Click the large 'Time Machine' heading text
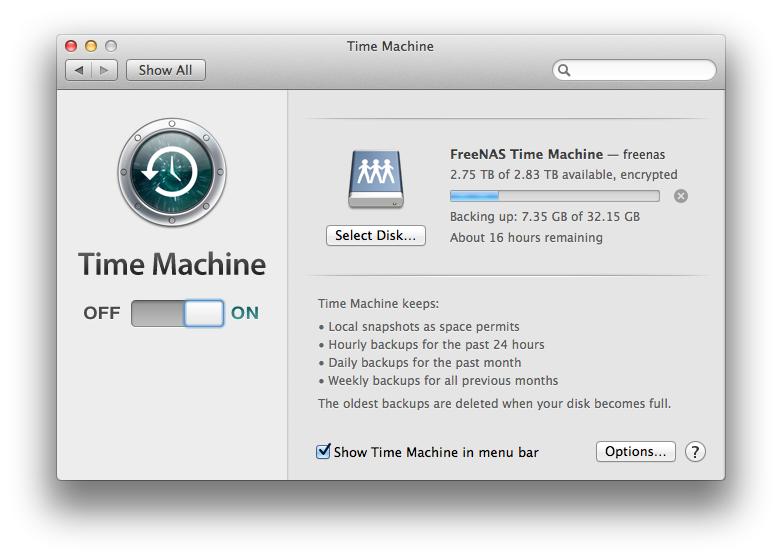Viewport: 782px width, 559px height. tap(172, 264)
